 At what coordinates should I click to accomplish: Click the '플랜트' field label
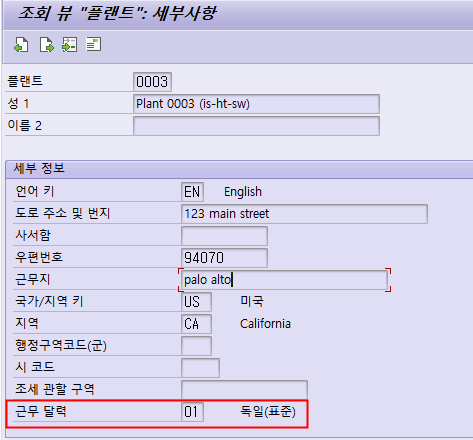25,81
